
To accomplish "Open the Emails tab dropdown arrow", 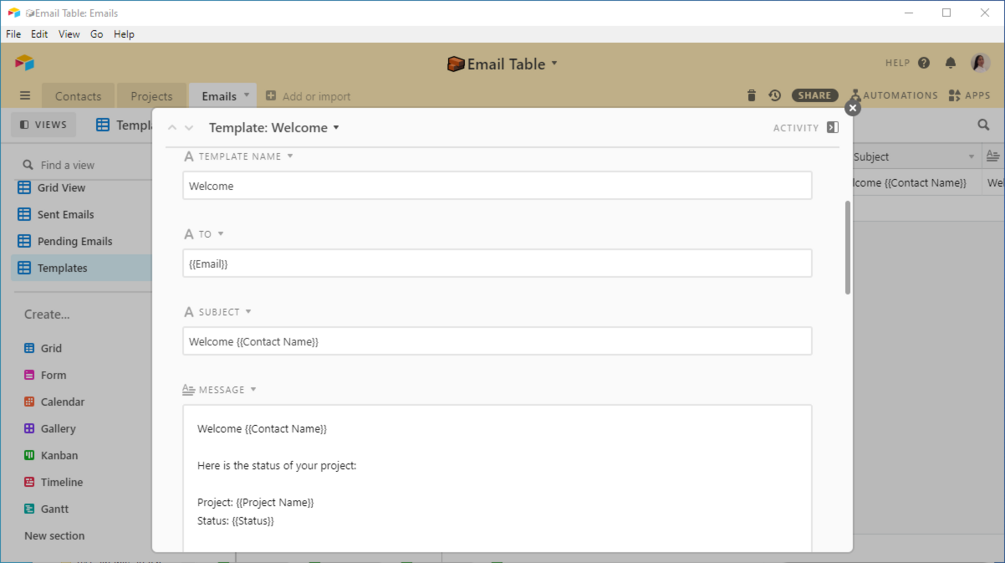I will (x=246, y=95).
